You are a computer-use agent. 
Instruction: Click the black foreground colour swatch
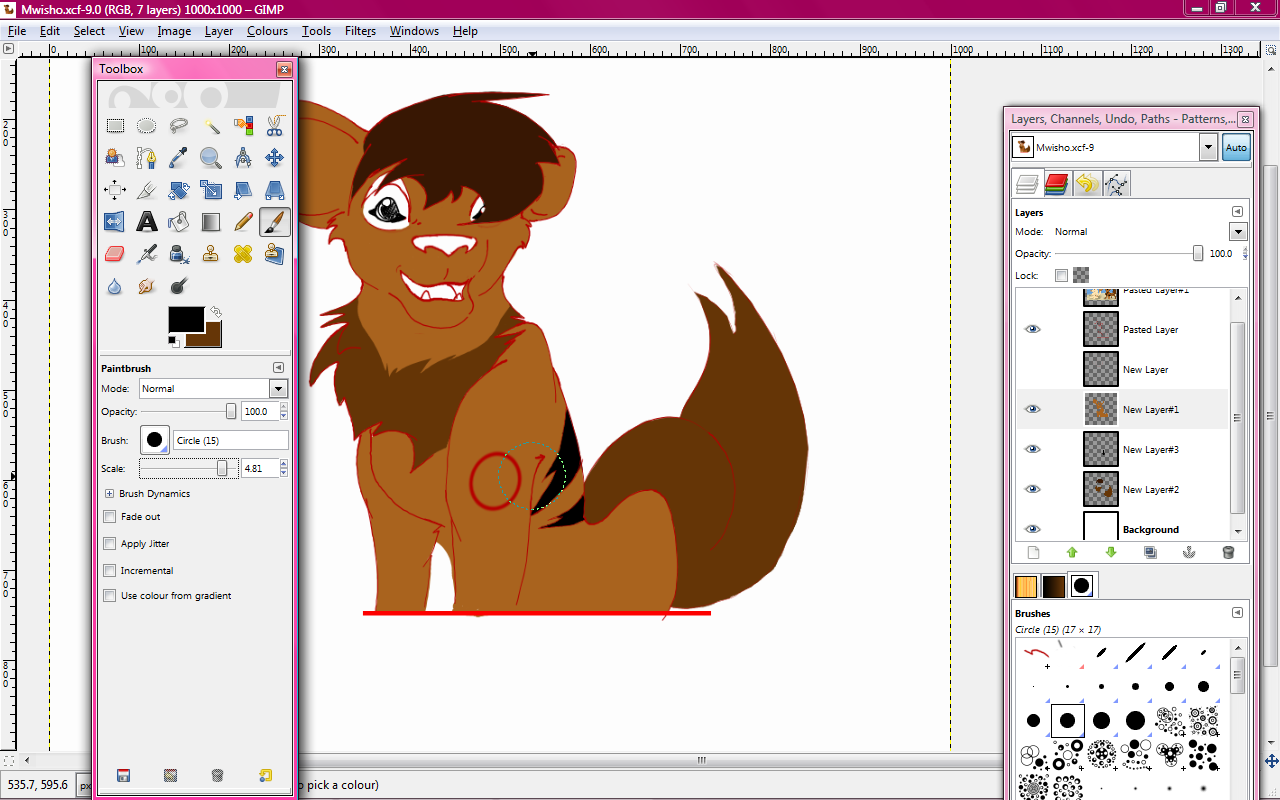(185, 319)
